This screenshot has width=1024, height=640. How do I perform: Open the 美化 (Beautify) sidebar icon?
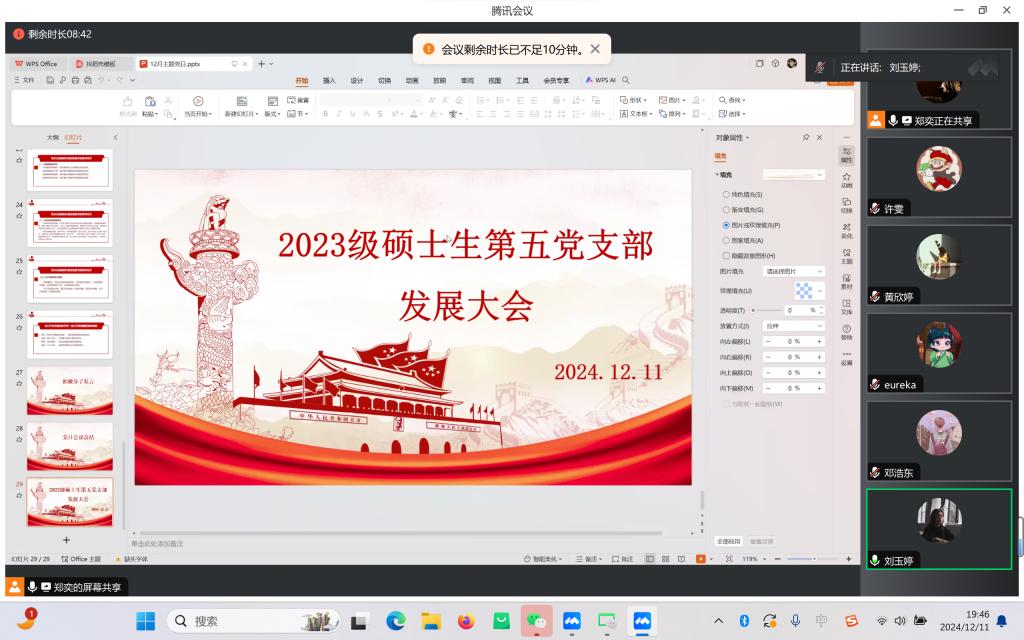coord(846,230)
